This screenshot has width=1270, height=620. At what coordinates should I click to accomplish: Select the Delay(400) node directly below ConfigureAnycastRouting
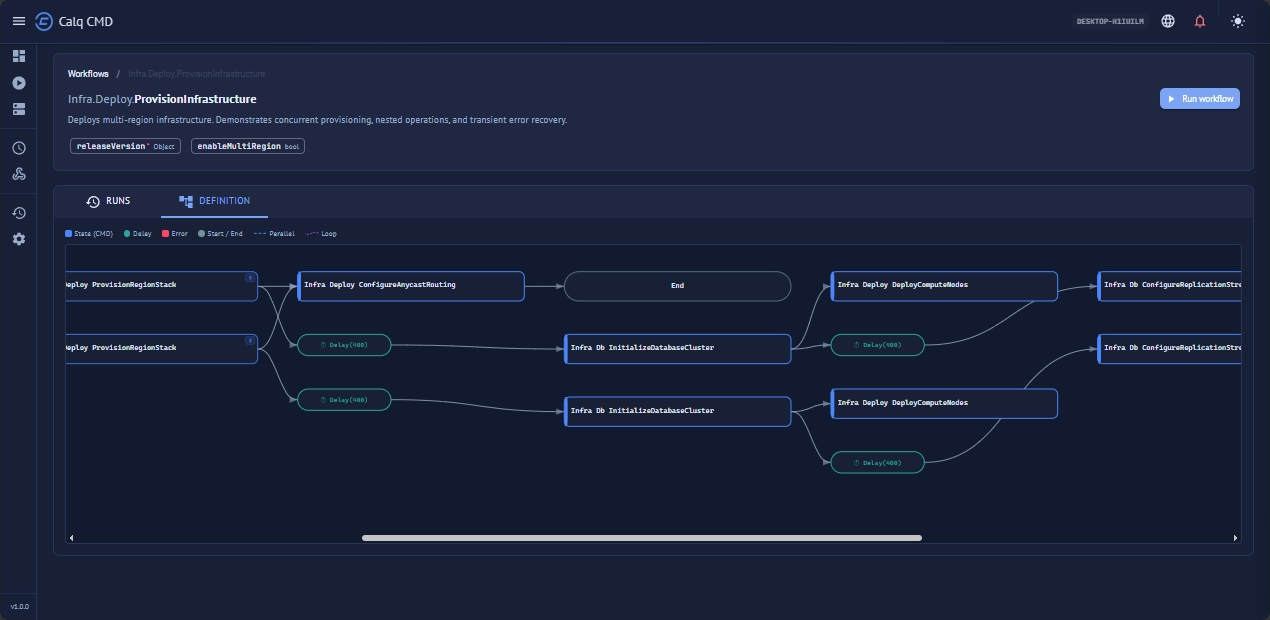click(x=344, y=345)
